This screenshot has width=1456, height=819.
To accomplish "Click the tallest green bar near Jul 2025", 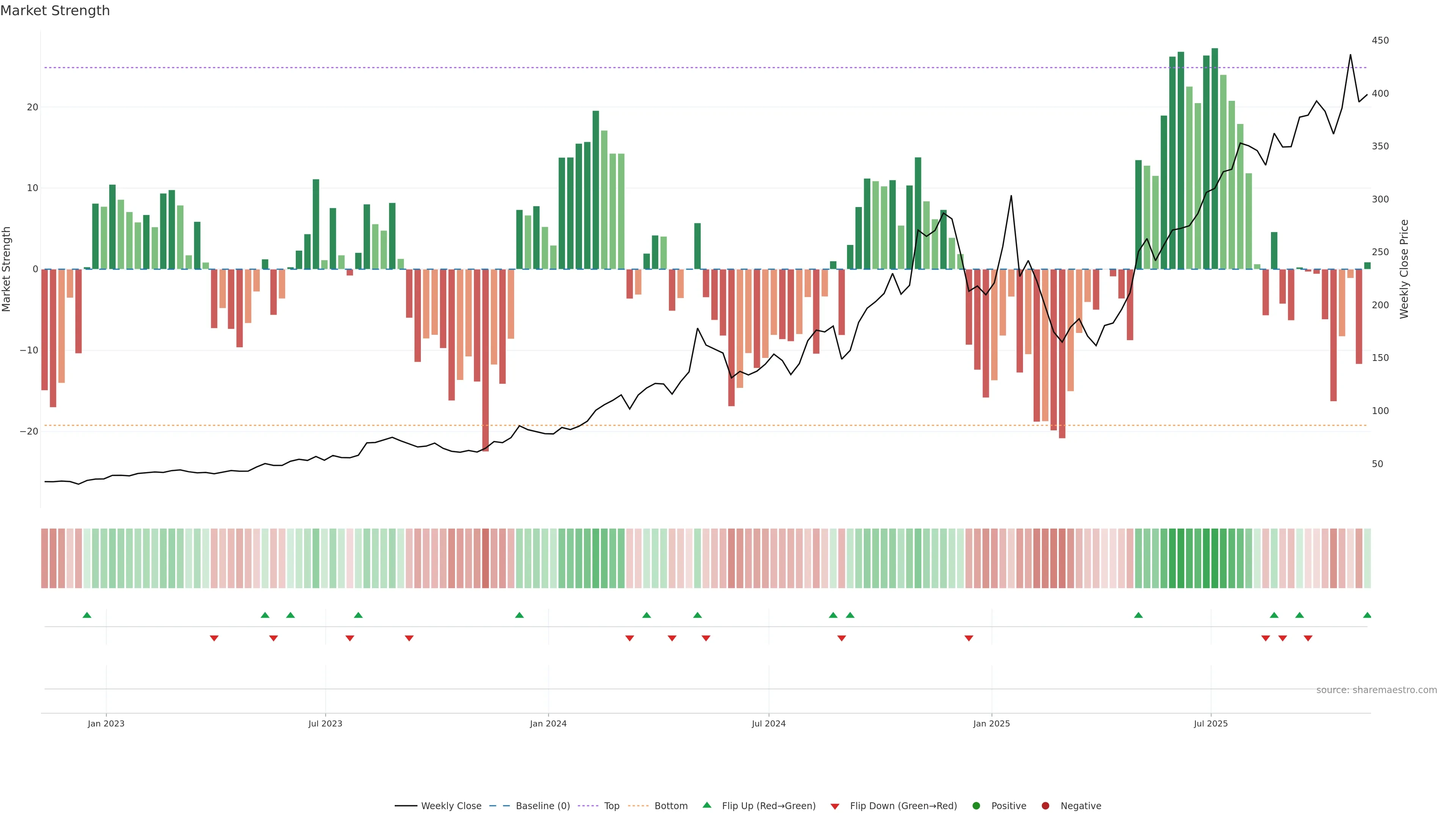I will [x=1214, y=158].
